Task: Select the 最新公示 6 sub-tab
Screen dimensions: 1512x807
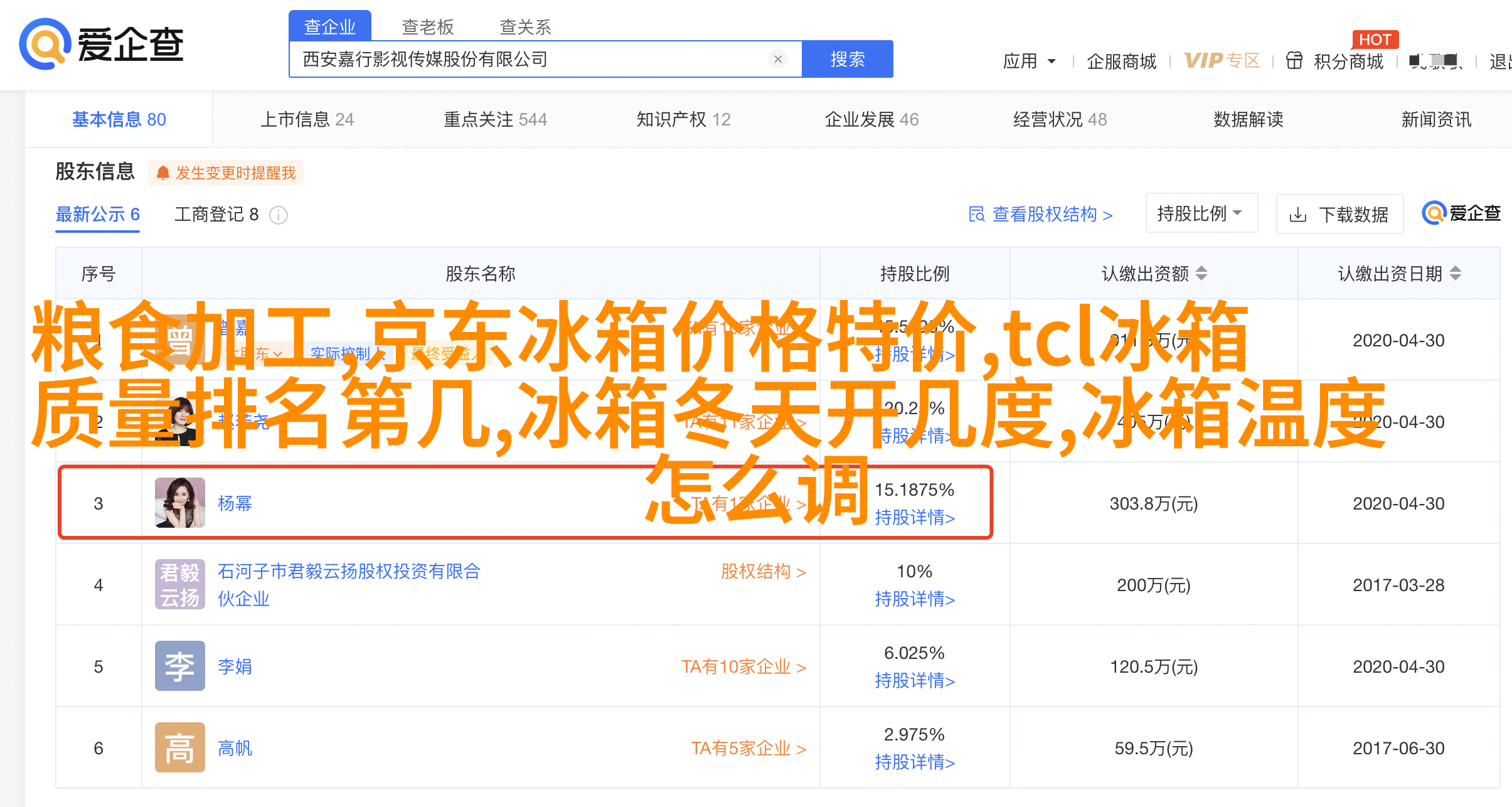Action: (x=98, y=215)
